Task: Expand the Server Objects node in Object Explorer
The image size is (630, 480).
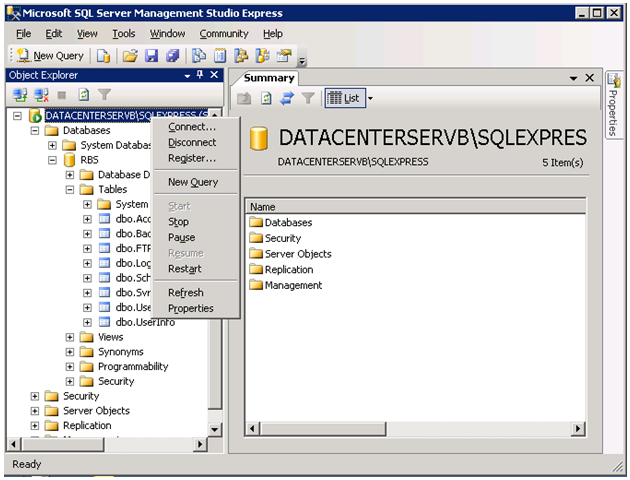Action: pyautogui.click(x=36, y=411)
